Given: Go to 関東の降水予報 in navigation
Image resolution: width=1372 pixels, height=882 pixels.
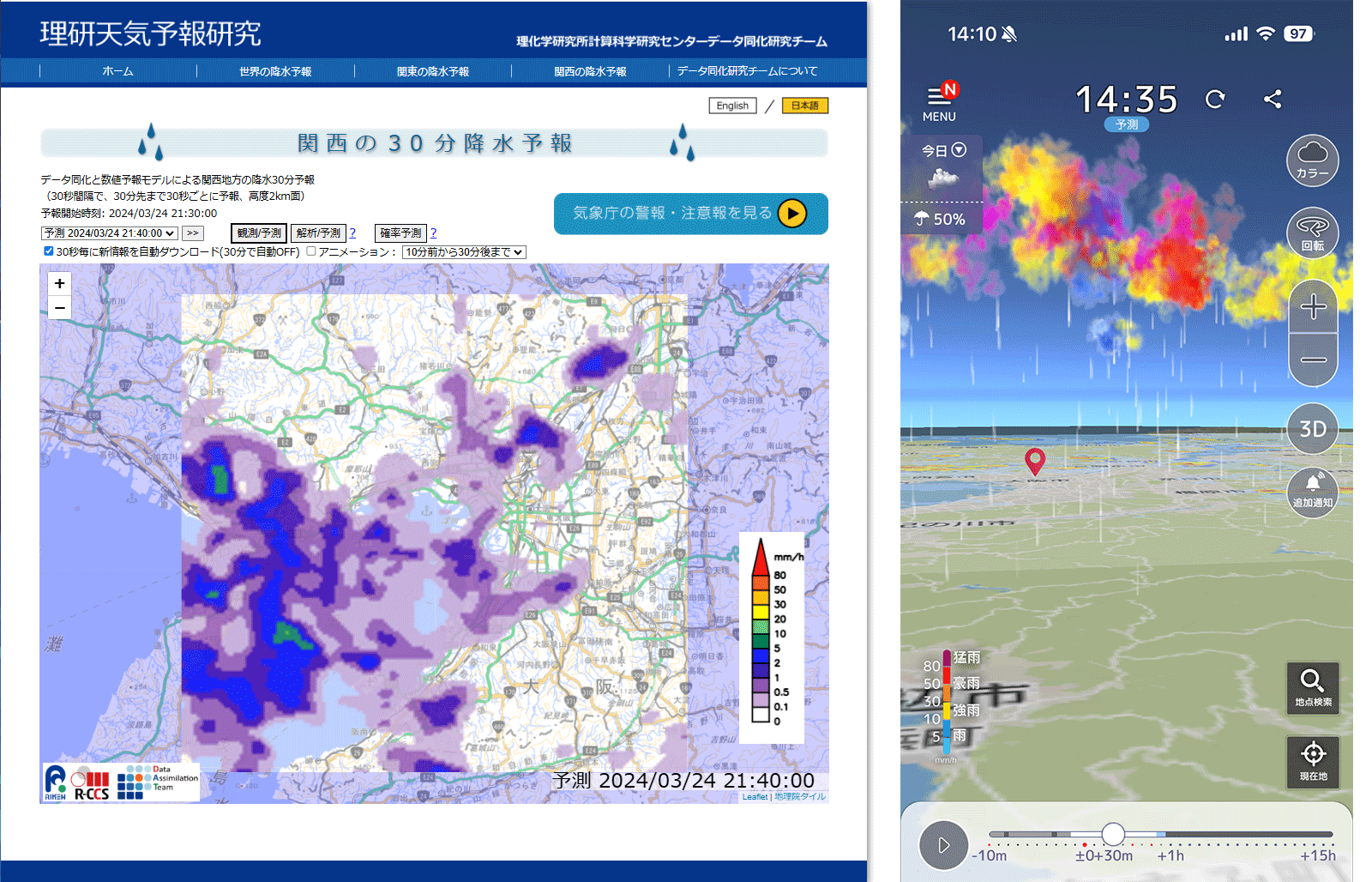Looking at the screenshot, I should 432,71.
